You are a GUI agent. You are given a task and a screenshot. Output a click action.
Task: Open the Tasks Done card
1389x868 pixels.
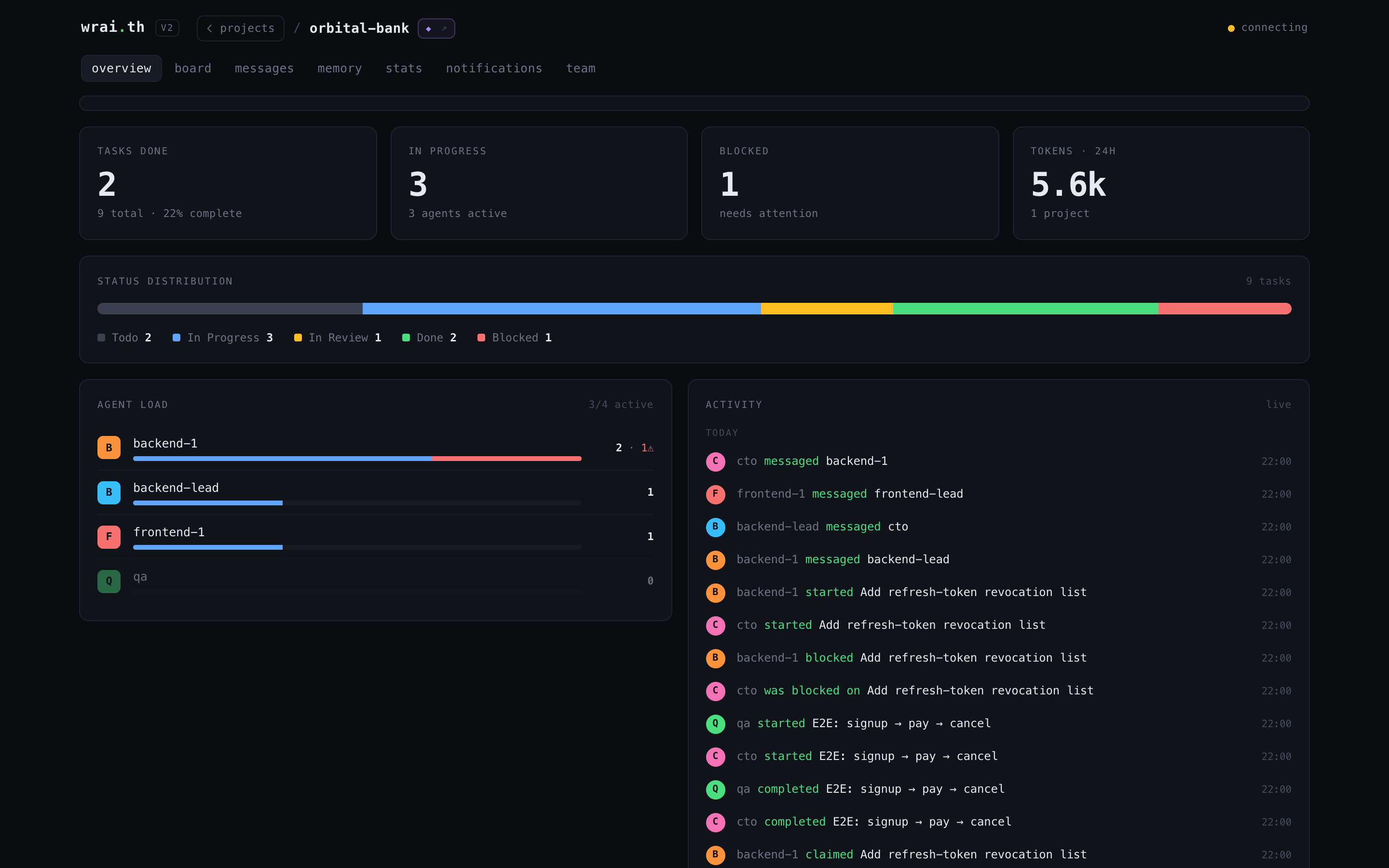(228, 183)
